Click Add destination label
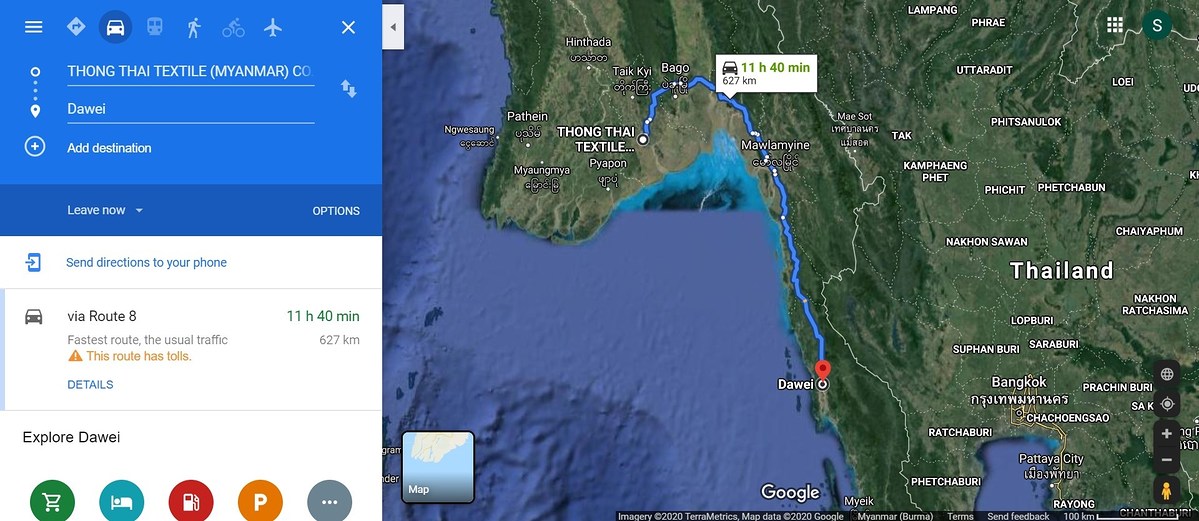This screenshot has width=1199, height=521. [109, 148]
